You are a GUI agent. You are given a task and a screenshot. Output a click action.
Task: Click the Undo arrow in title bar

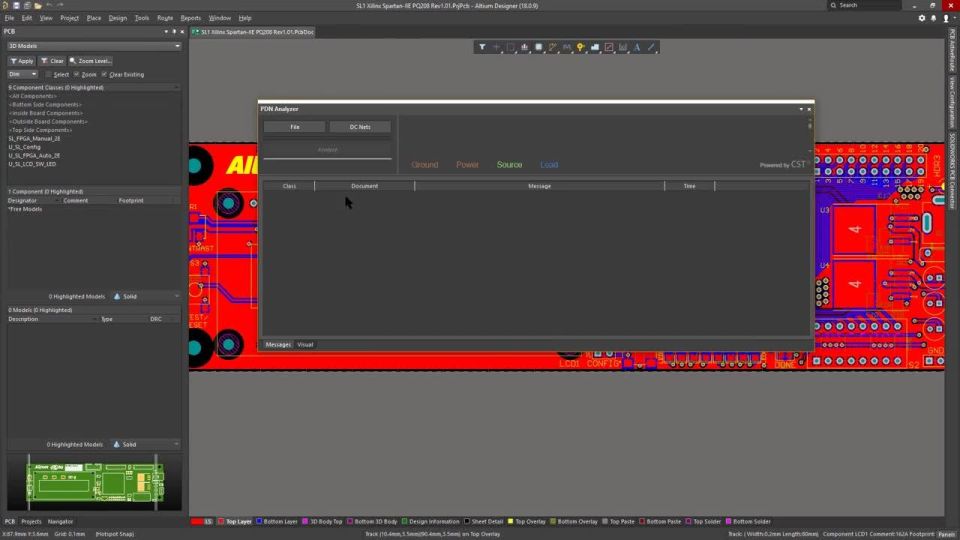(x=49, y=6)
